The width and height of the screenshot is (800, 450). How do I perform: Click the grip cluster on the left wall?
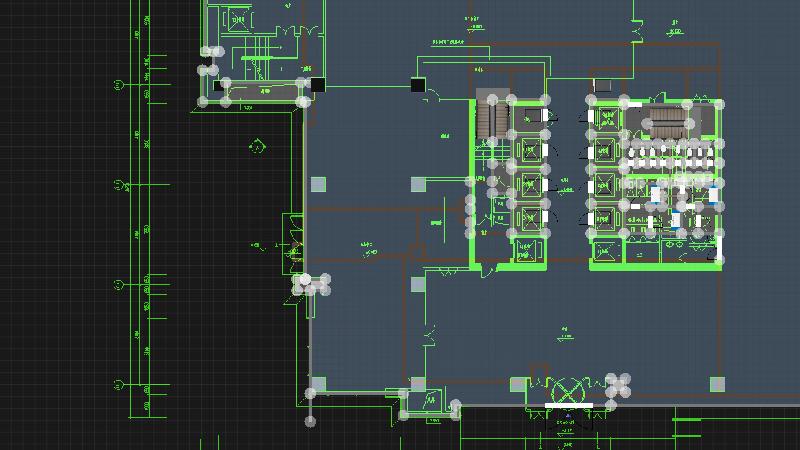pyautogui.click(x=311, y=285)
